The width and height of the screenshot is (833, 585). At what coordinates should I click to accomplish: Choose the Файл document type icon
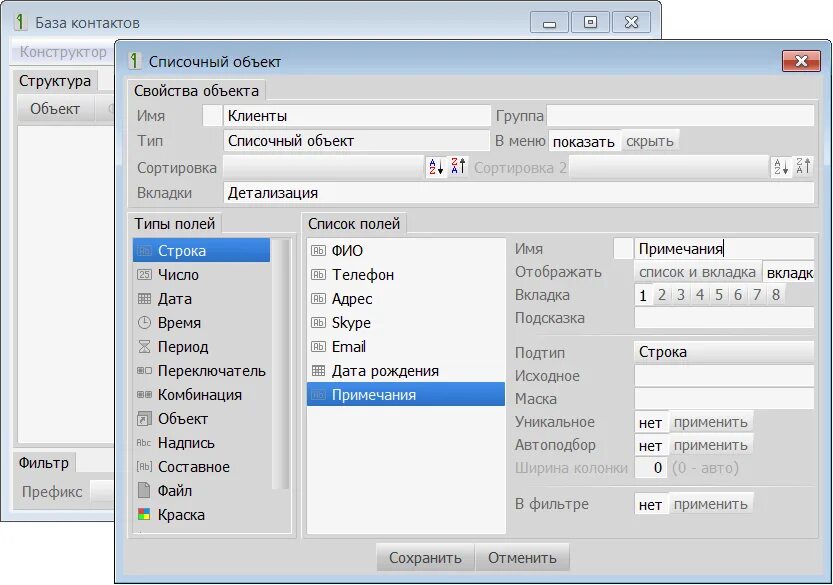point(144,490)
